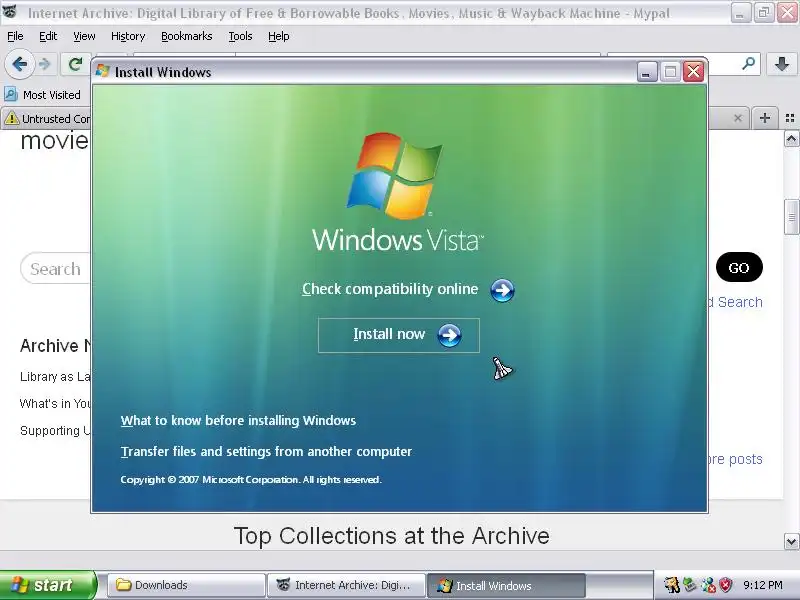Click the Top Collections at the Archive heading

tap(391, 536)
